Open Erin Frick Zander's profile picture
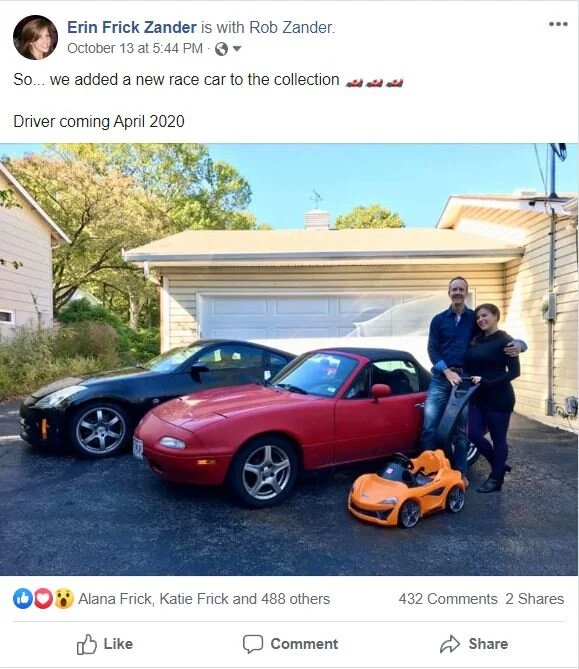This screenshot has width=579, height=669. (x=35, y=37)
